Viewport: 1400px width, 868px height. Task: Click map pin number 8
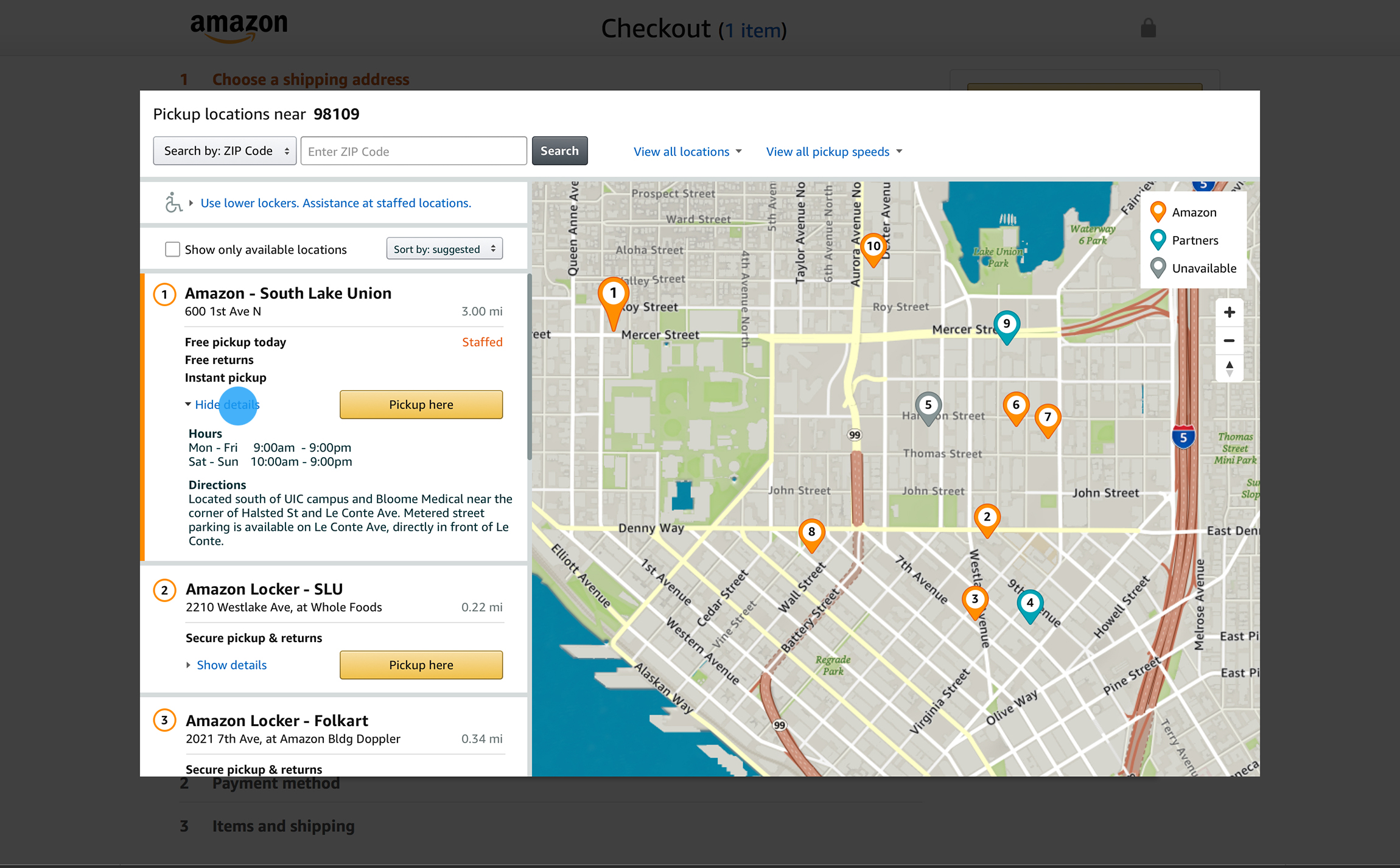coord(811,533)
